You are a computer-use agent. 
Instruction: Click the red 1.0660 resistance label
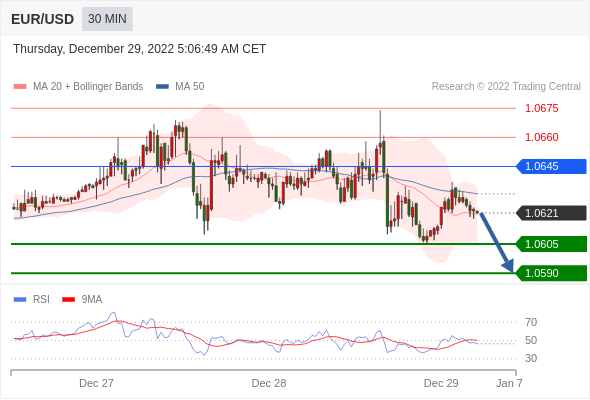click(542, 137)
